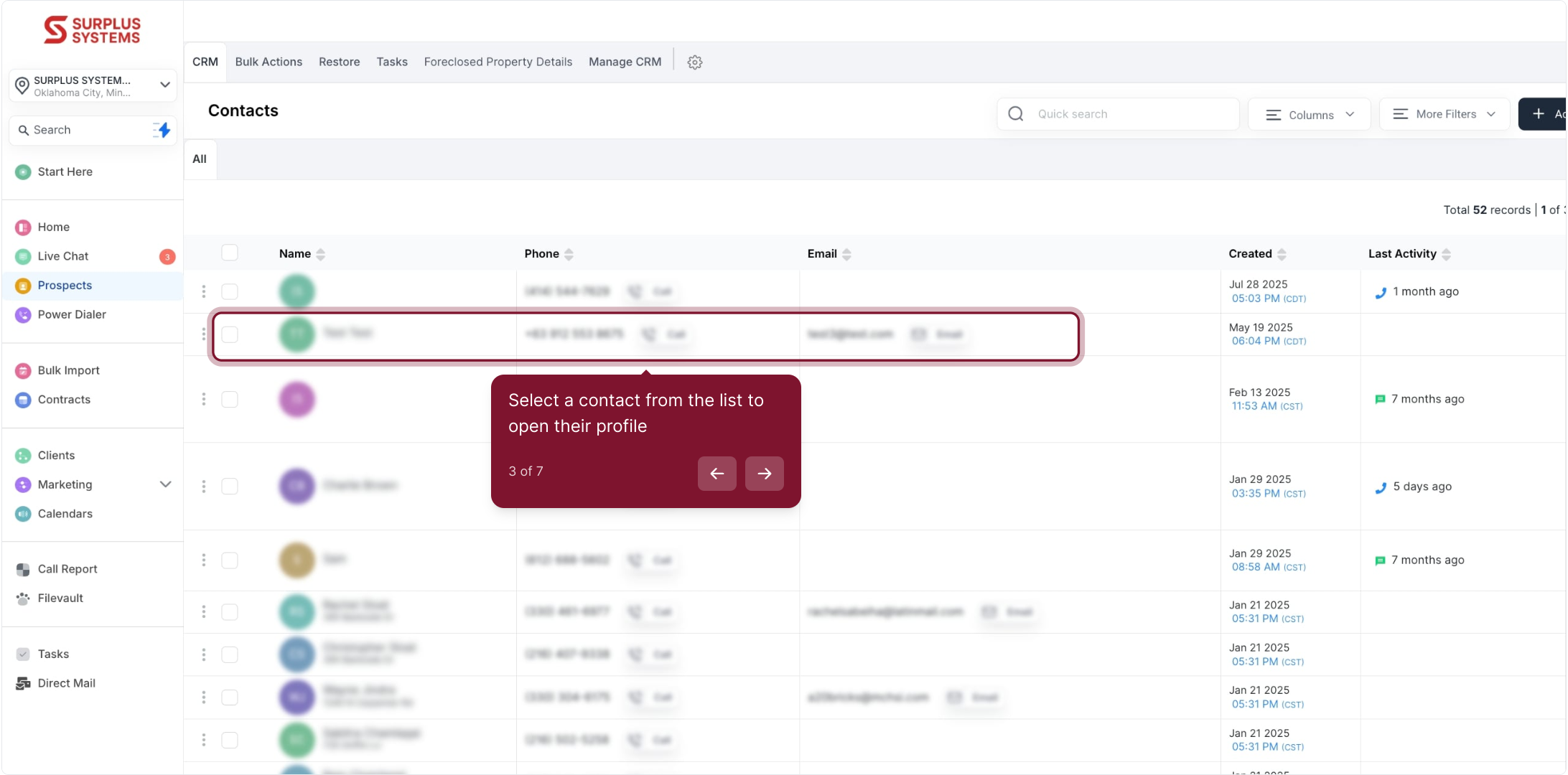1568x775 pixels.
Task: Open the Call Report link in the sidebar
Action: tap(67, 569)
